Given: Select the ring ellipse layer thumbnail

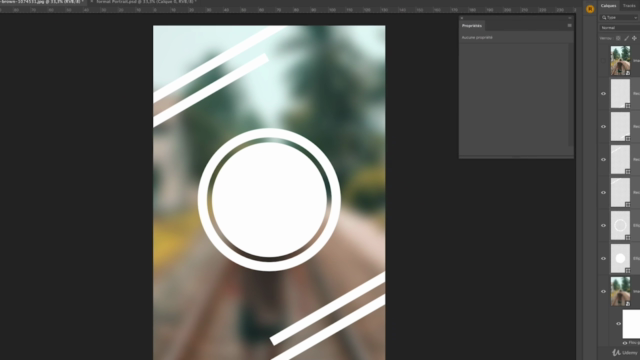Looking at the screenshot, I should pyautogui.click(x=620, y=225).
